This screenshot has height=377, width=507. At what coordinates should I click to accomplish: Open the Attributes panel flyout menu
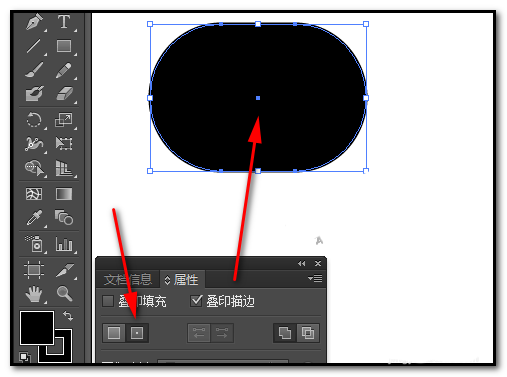[315, 278]
